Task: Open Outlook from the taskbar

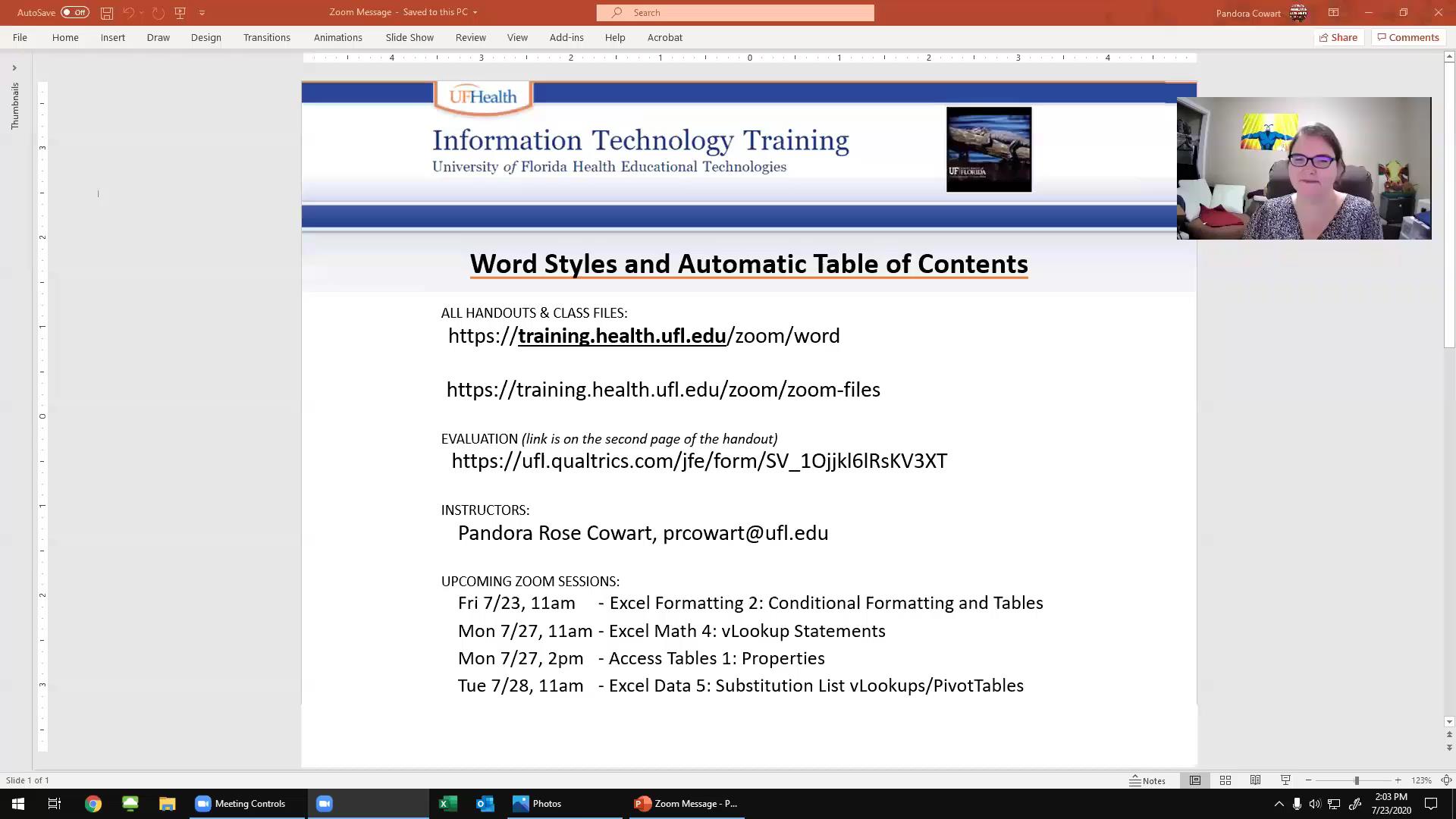Action: pyautogui.click(x=485, y=804)
